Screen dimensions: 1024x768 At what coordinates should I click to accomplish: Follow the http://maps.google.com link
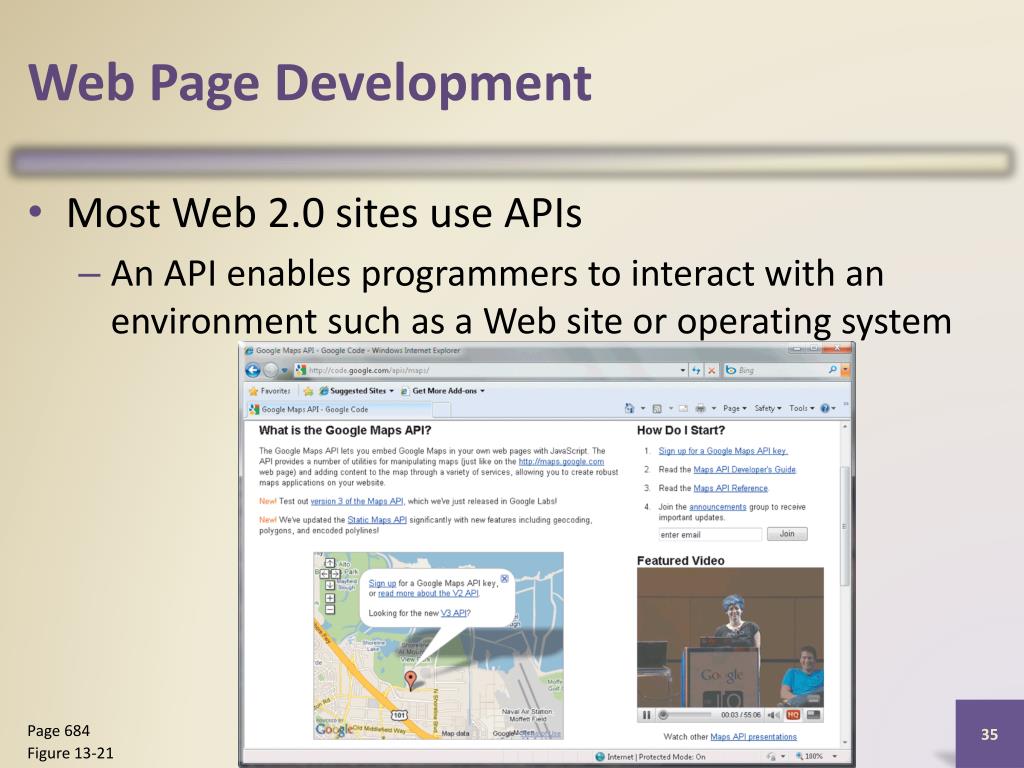coord(561,462)
